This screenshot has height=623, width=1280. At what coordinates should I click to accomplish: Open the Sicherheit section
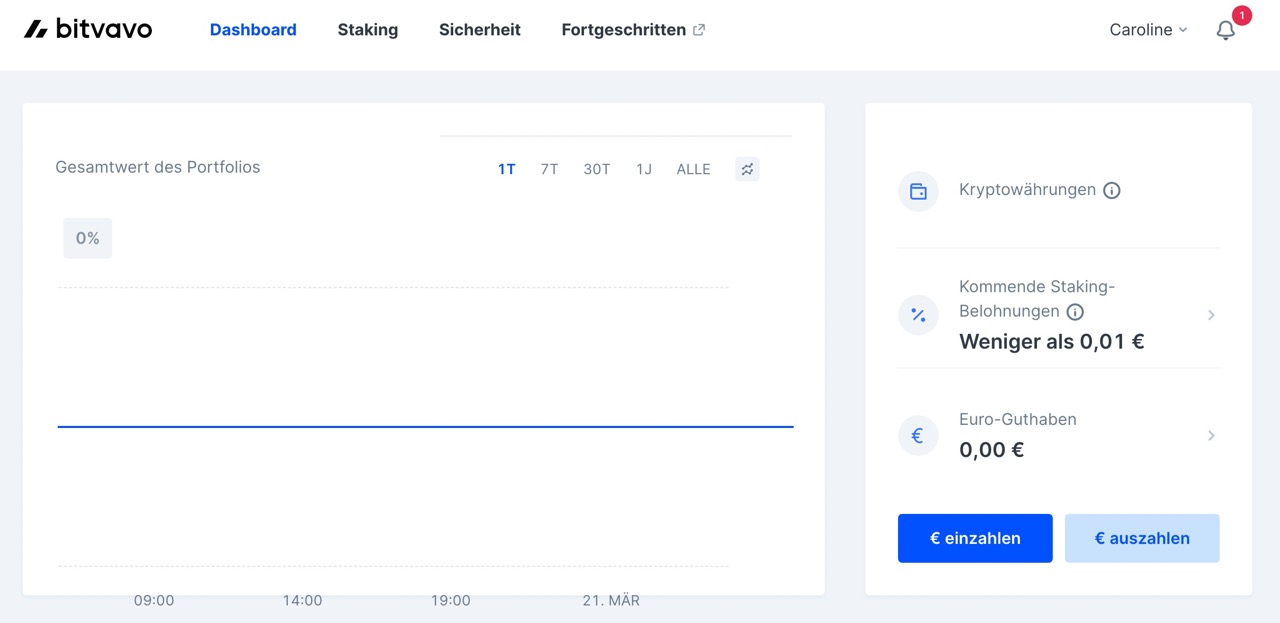[x=480, y=30]
